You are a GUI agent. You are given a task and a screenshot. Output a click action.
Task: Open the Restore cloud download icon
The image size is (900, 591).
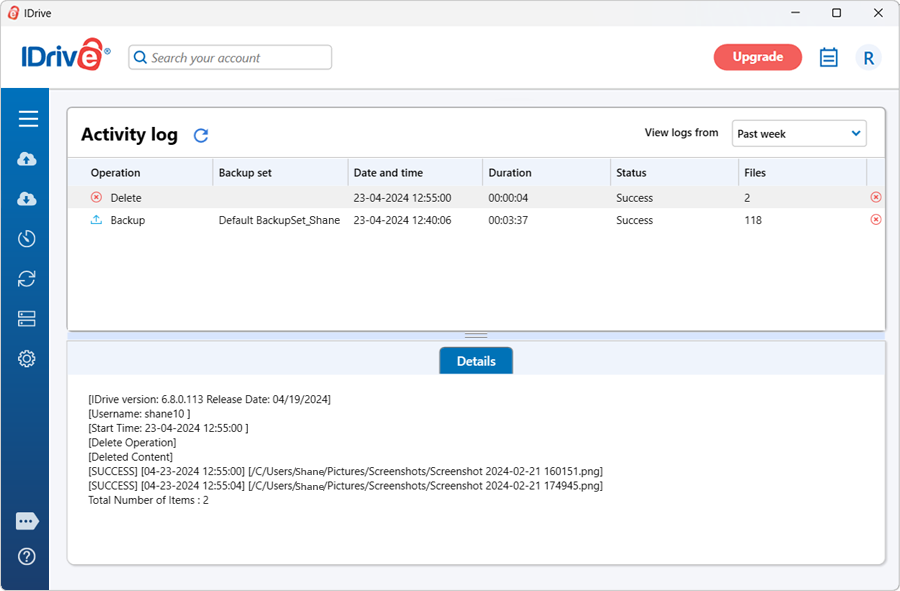click(x=27, y=199)
